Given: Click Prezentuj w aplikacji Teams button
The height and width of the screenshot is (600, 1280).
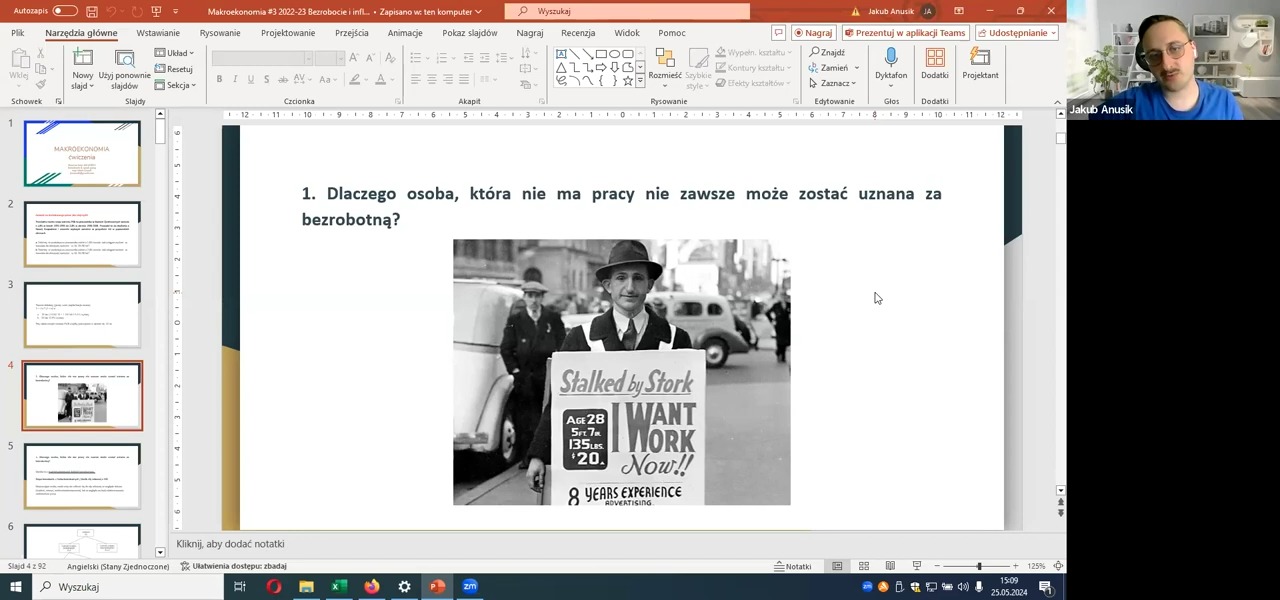Looking at the screenshot, I should (904, 33).
